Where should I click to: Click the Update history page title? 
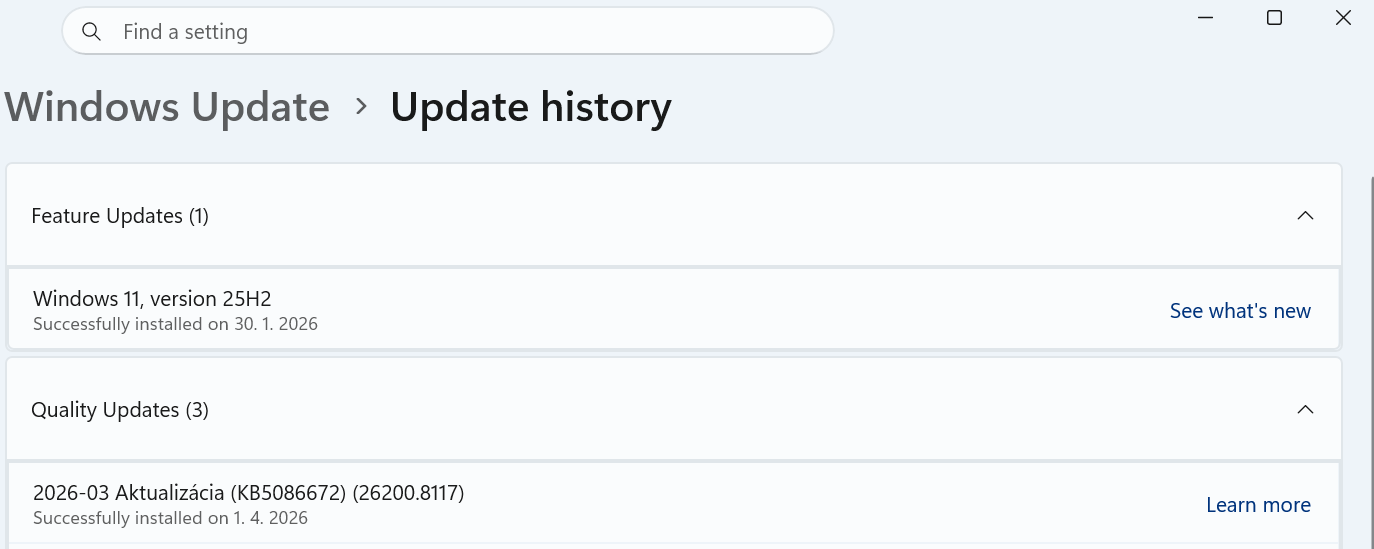coord(530,107)
